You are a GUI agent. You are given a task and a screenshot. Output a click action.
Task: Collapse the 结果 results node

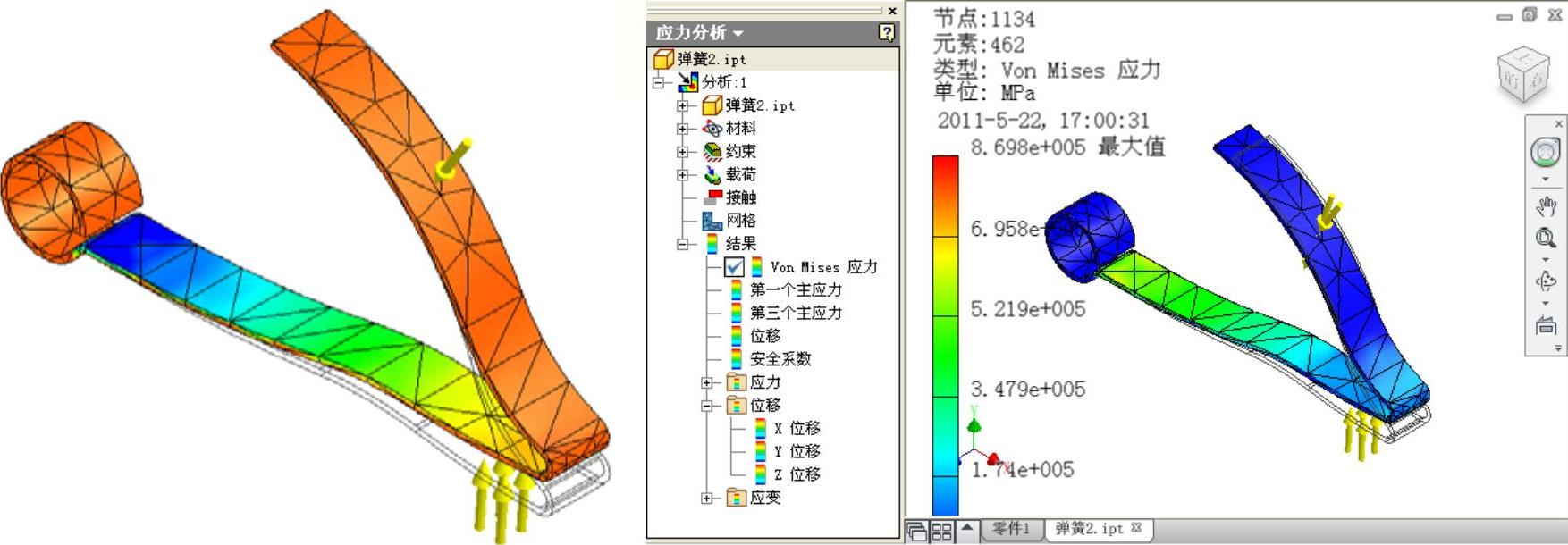point(683,244)
